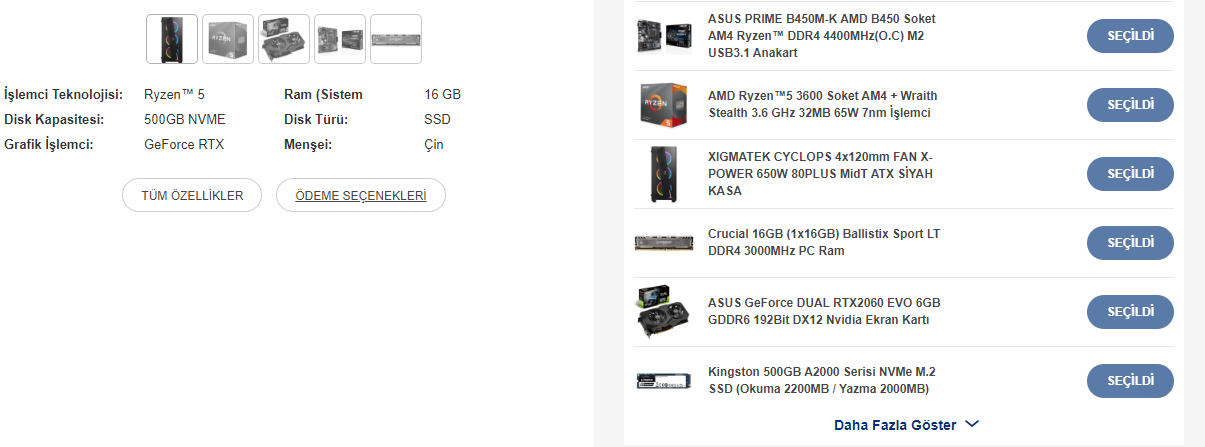Screen dimensions: 1205x447
Task: Select the RAM stick thumbnail in gallery
Action: pos(396,39)
